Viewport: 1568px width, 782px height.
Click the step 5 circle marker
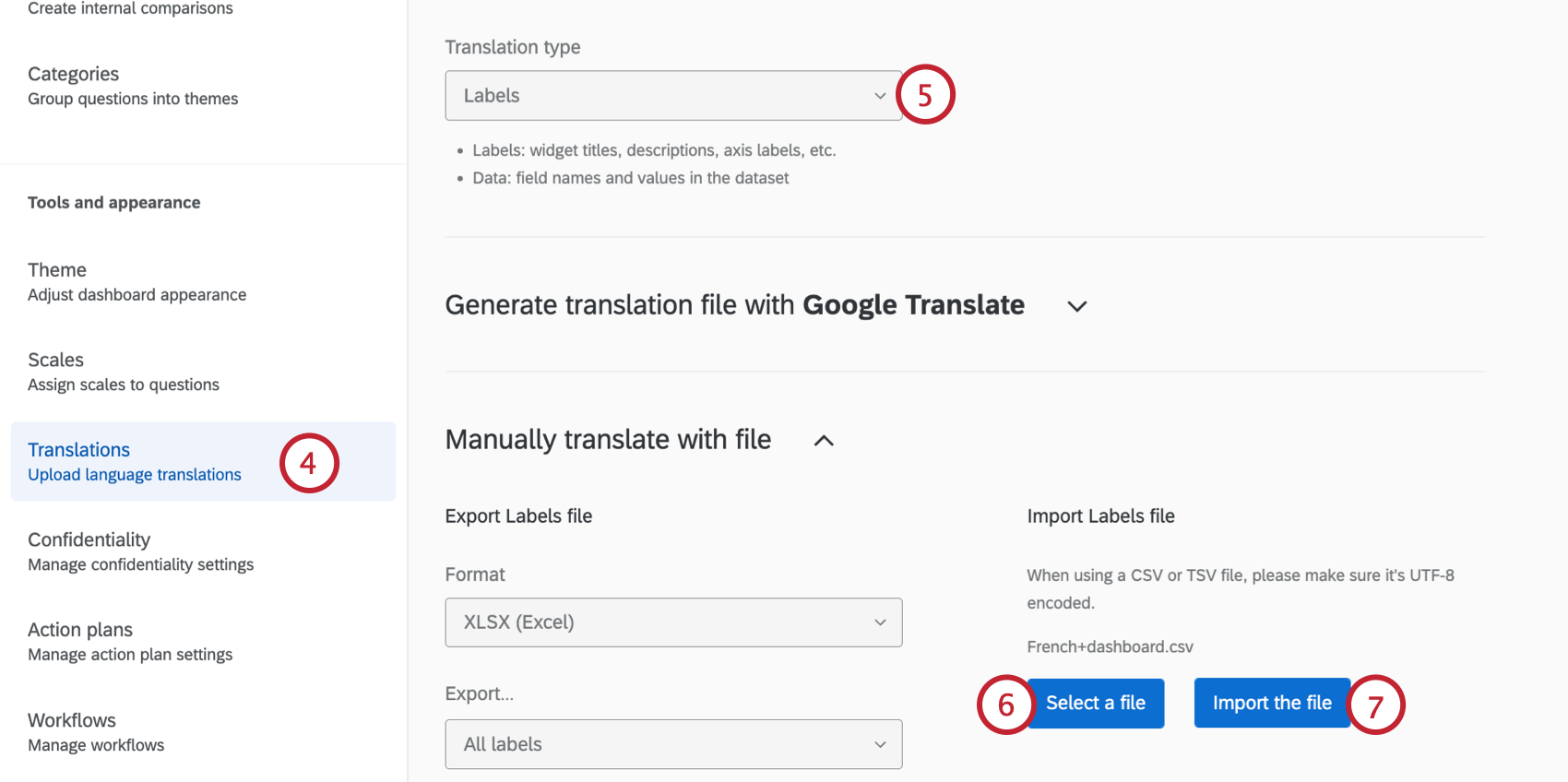(925, 95)
